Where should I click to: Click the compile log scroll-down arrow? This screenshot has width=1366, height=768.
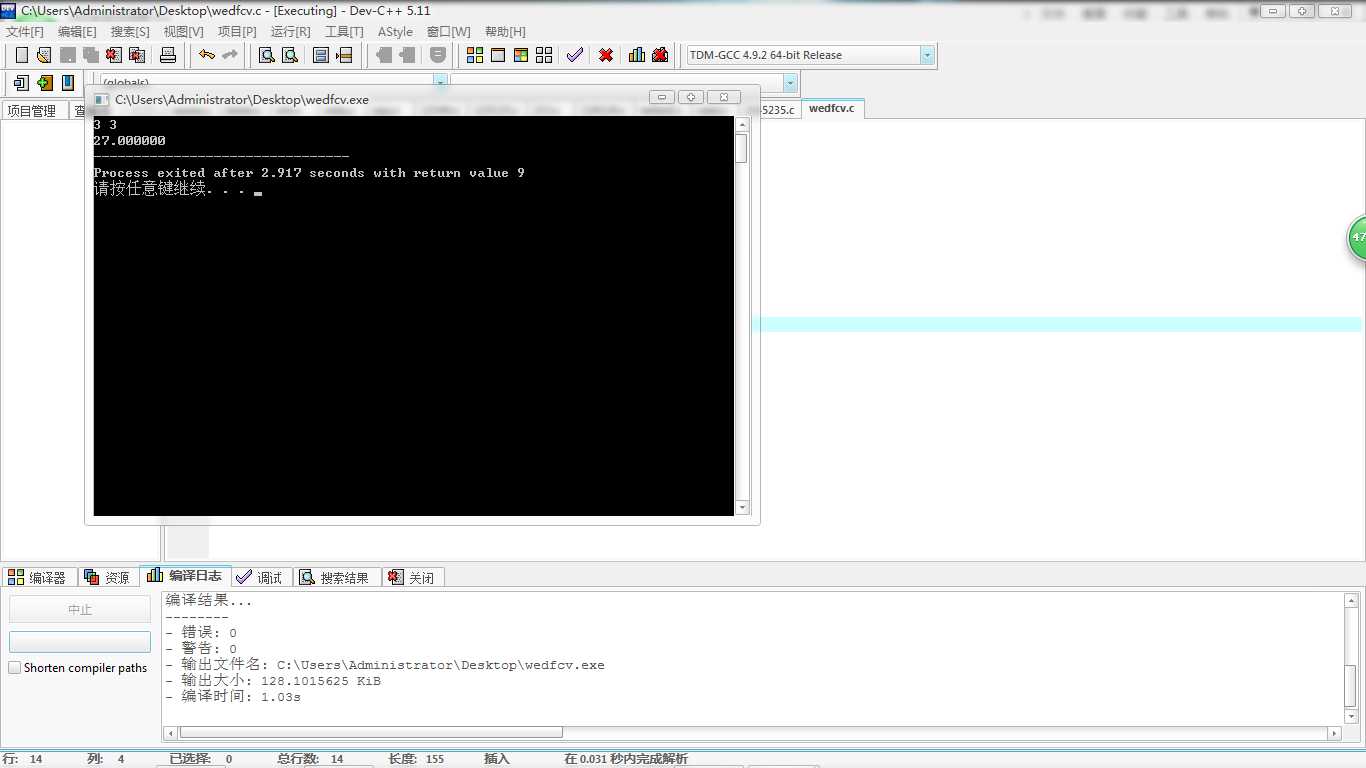pos(1352,716)
